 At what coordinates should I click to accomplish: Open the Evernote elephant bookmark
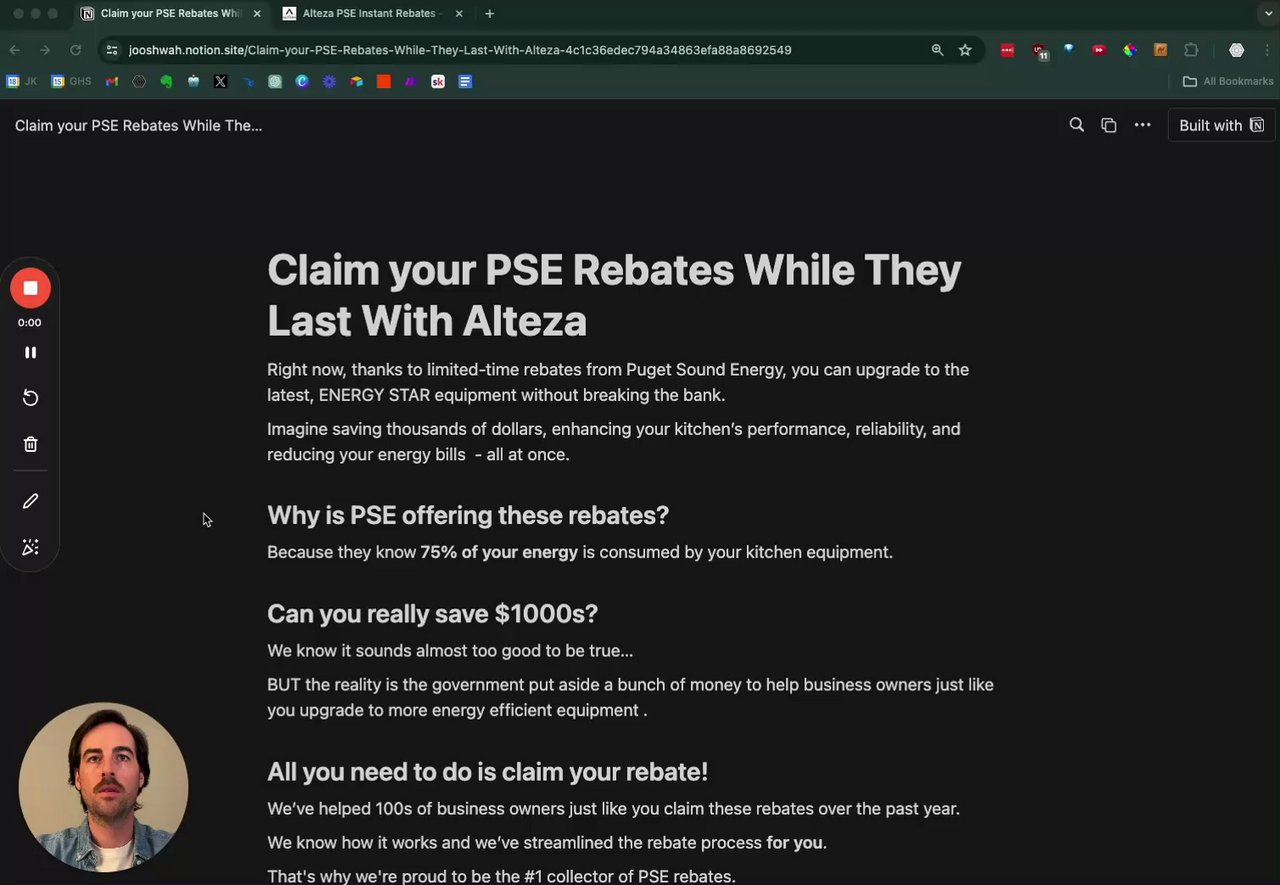click(x=166, y=81)
